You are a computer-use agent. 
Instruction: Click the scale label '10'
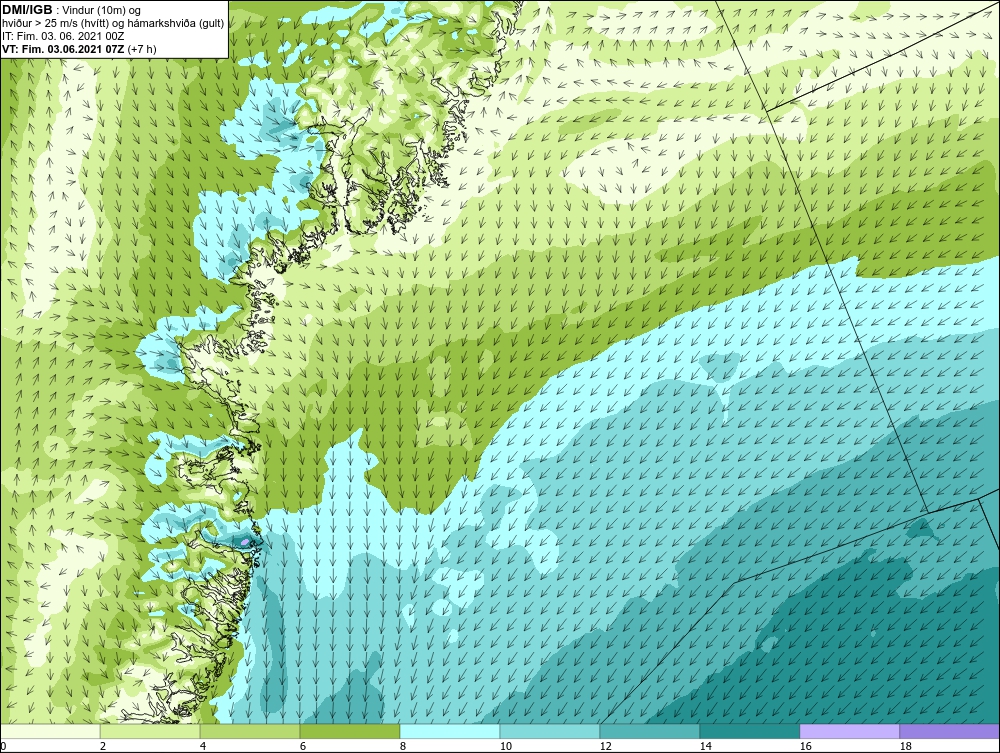tap(506, 746)
